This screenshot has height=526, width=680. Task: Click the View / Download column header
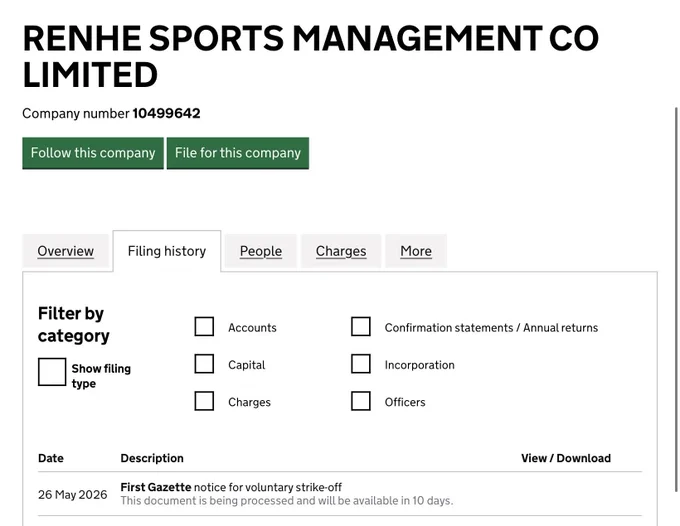pyautogui.click(x=566, y=458)
